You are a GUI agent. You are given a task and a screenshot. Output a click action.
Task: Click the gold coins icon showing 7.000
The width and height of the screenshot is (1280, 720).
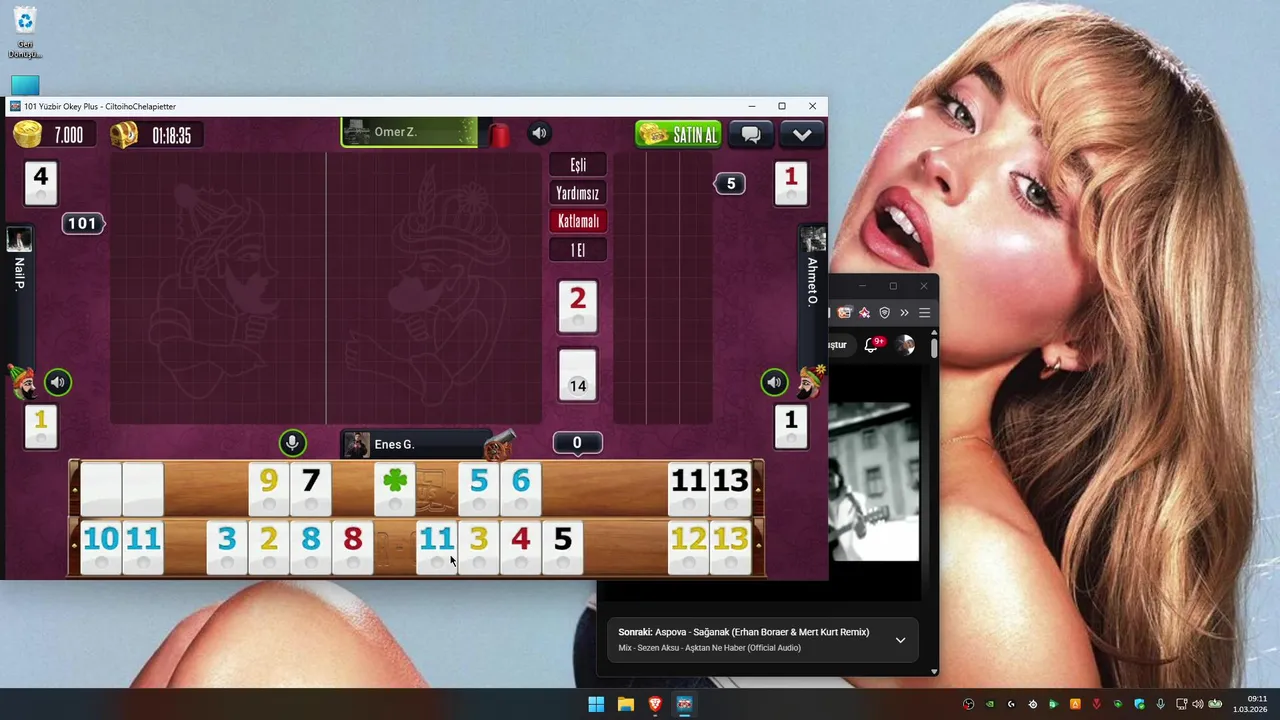click(x=28, y=134)
